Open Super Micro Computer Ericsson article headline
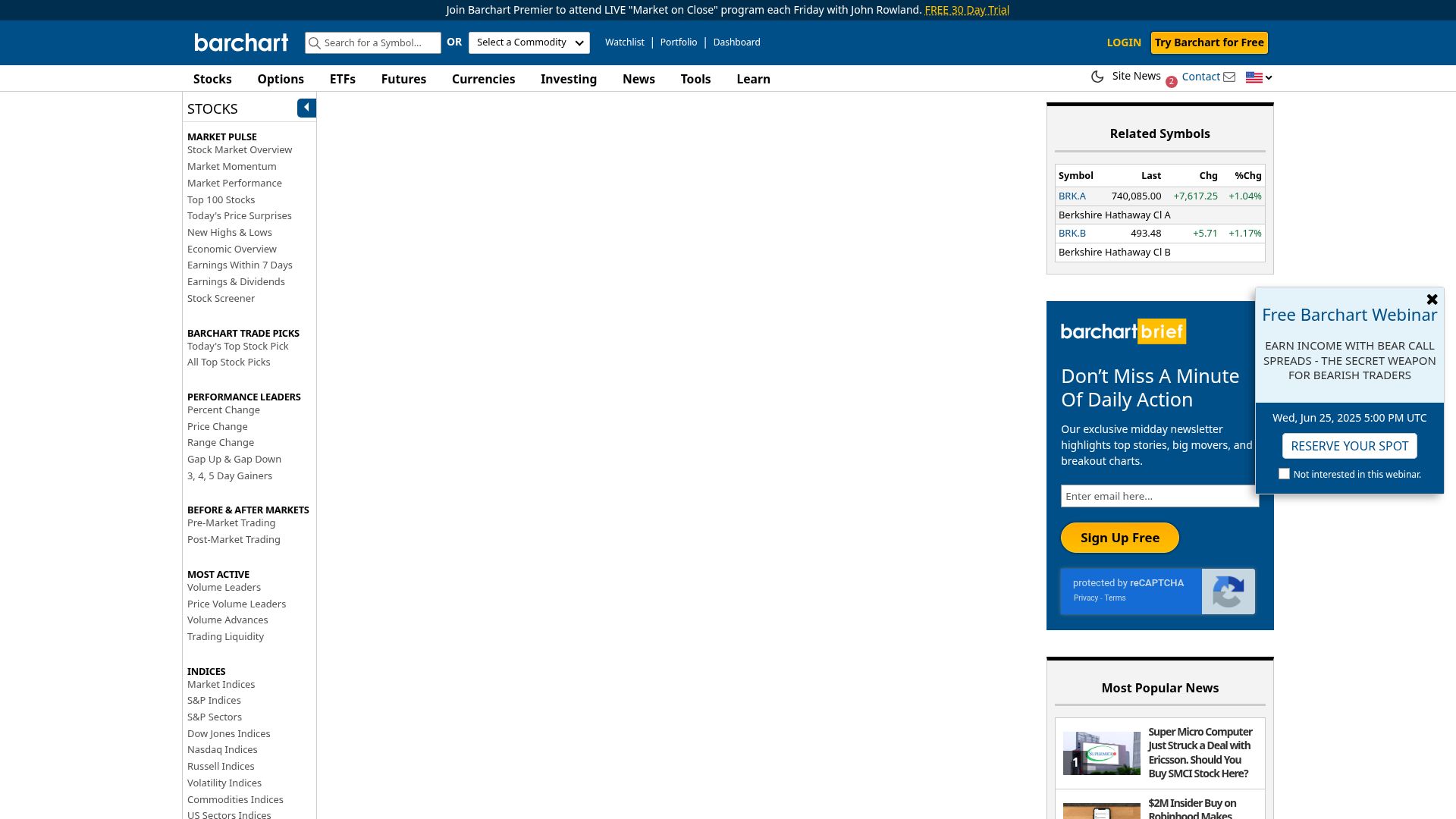 [x=1200, y=753]
